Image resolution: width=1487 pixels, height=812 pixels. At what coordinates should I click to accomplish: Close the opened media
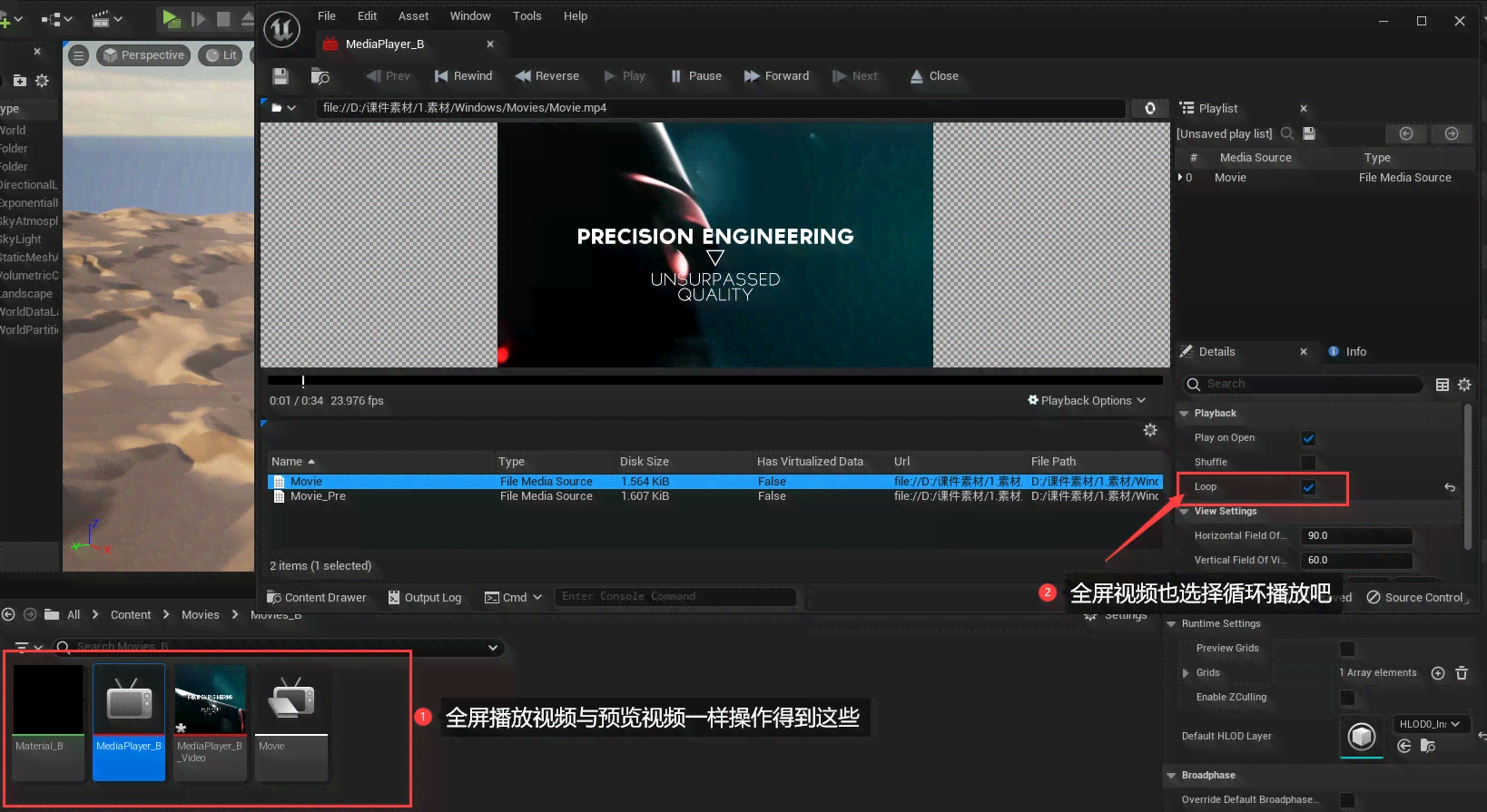tap(934, 76)
